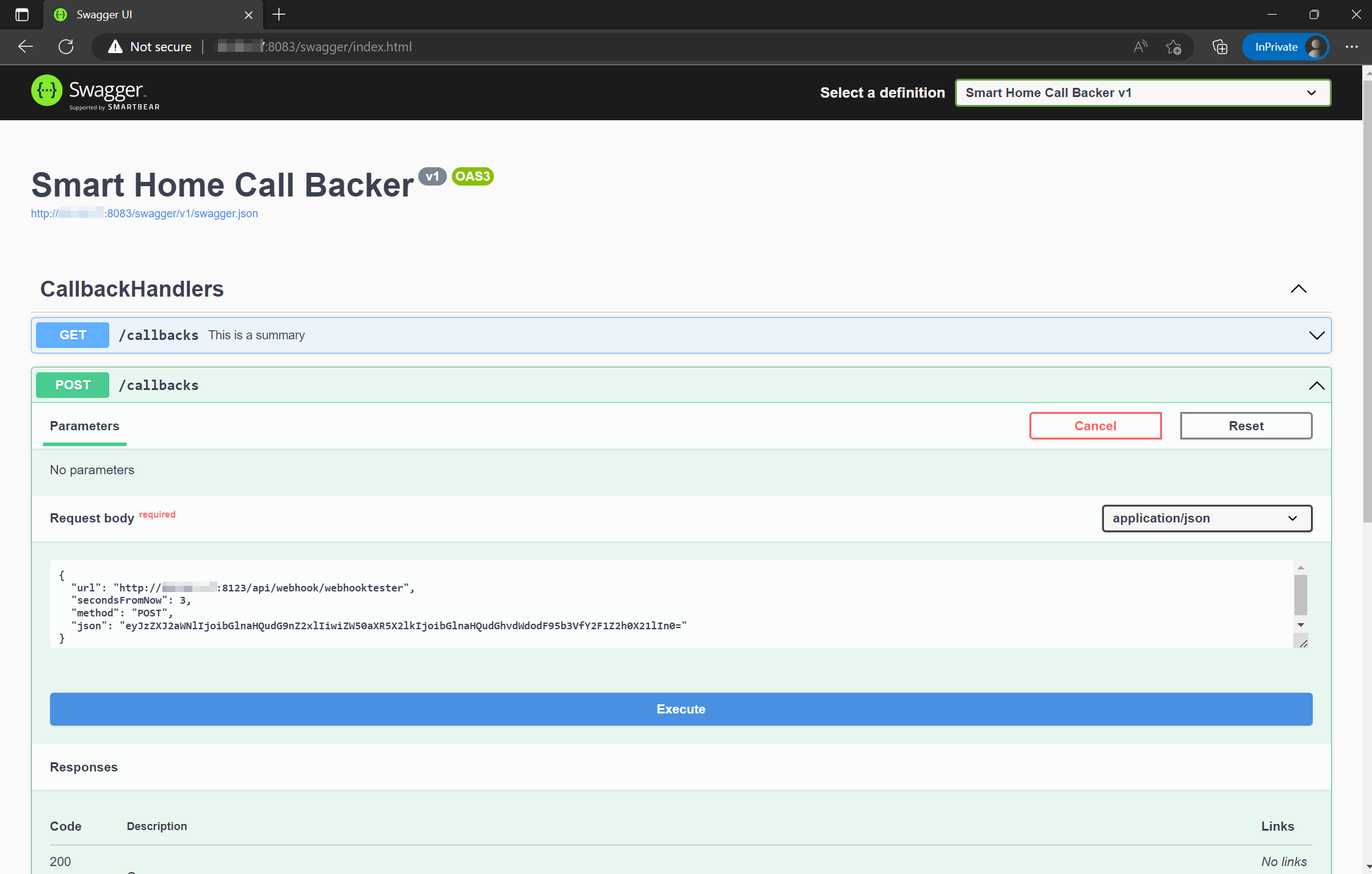Click the Not secure warning icon
This screenshot has height=874, width=1372.
coord(115,47)
